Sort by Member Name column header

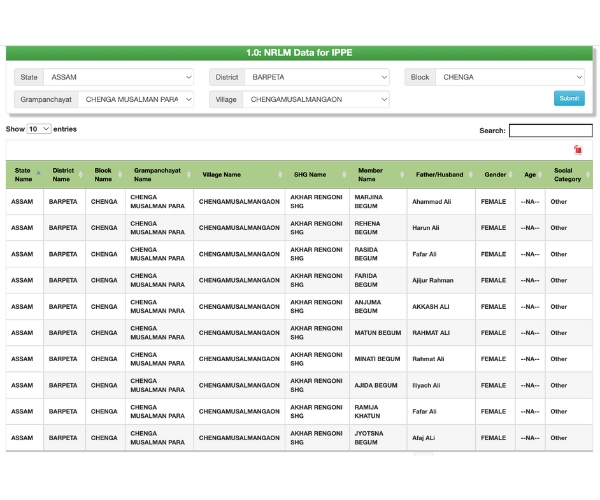[x=371, y=174]
